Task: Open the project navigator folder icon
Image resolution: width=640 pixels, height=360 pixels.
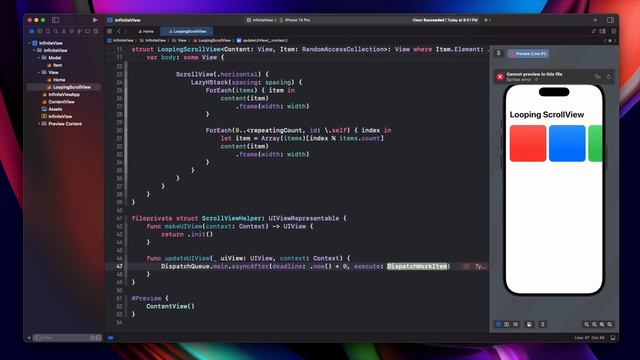Action: click(32, 31)
